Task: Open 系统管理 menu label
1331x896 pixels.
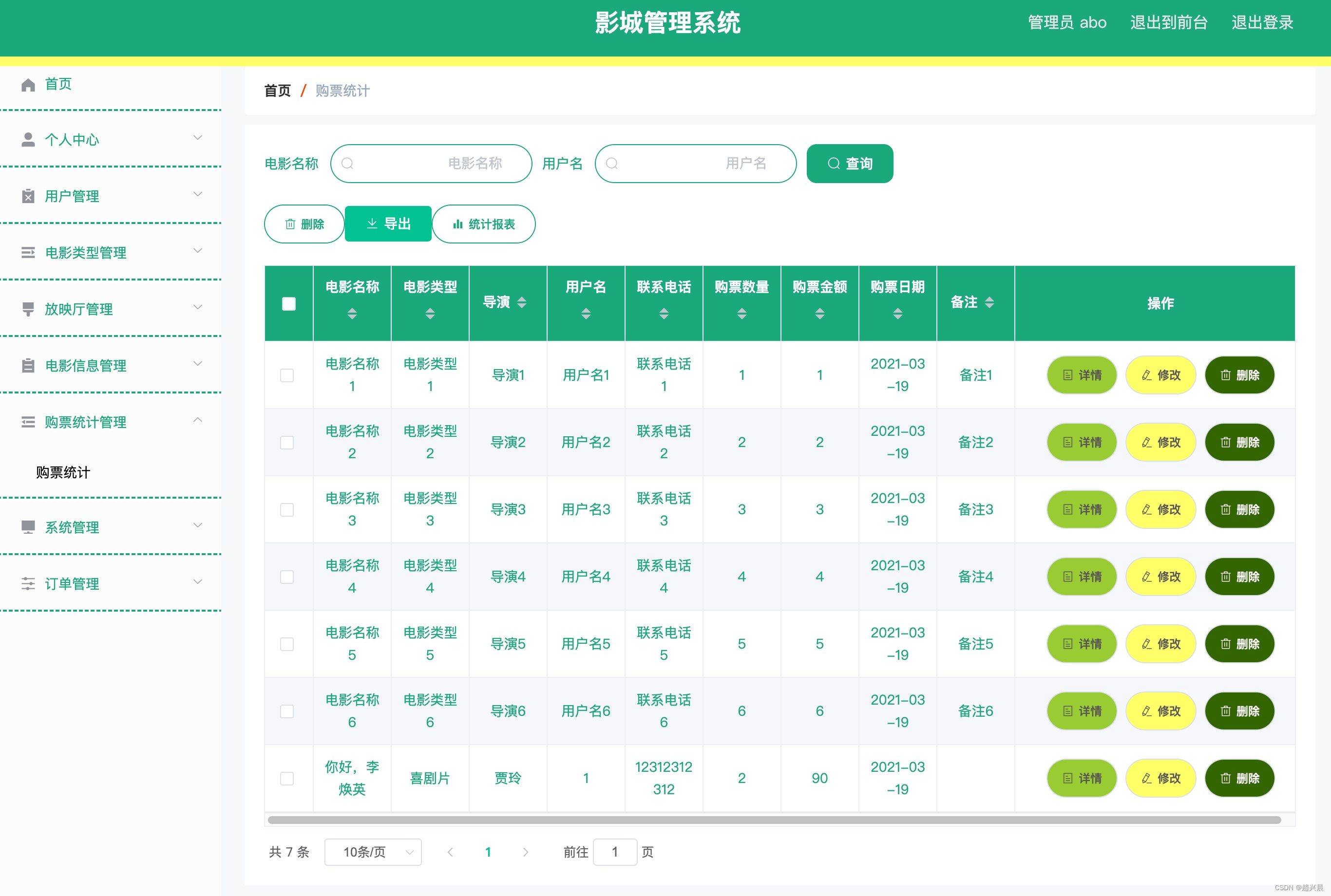Action: [72, 527]
